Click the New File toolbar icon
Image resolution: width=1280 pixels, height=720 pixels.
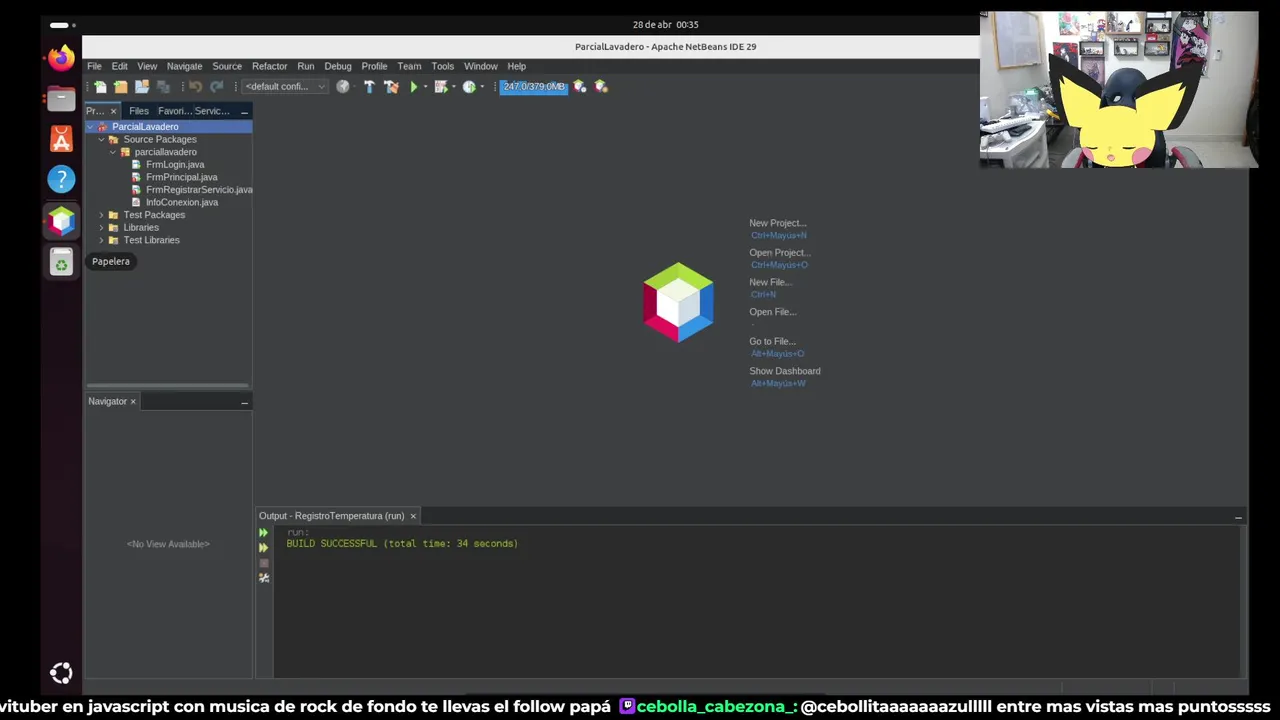(100, 87)
